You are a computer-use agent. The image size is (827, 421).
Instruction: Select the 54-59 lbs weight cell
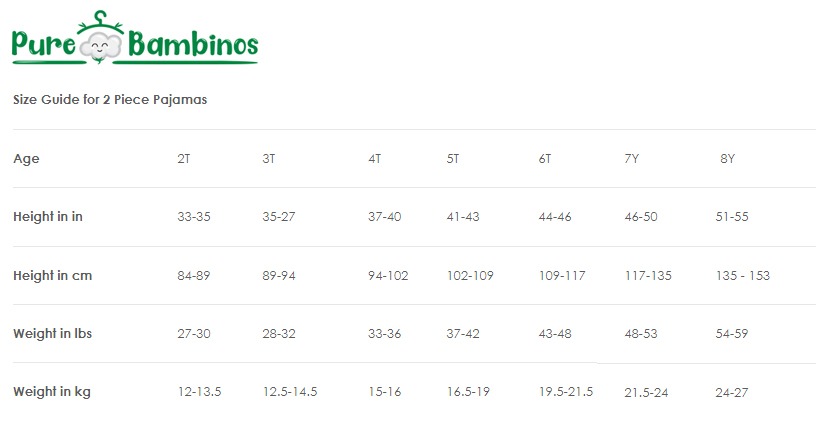pos(732,333)
